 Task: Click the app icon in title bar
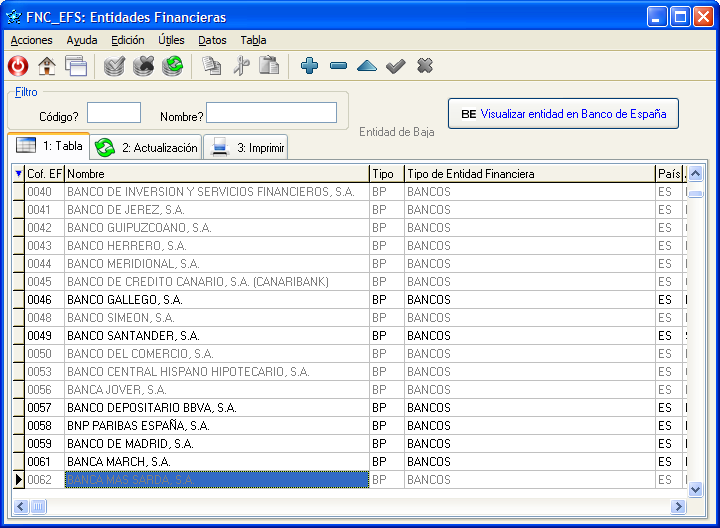click(14, 17)
